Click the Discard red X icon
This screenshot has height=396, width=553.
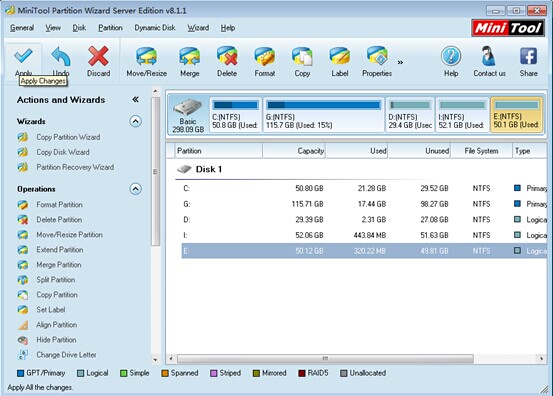98,56
